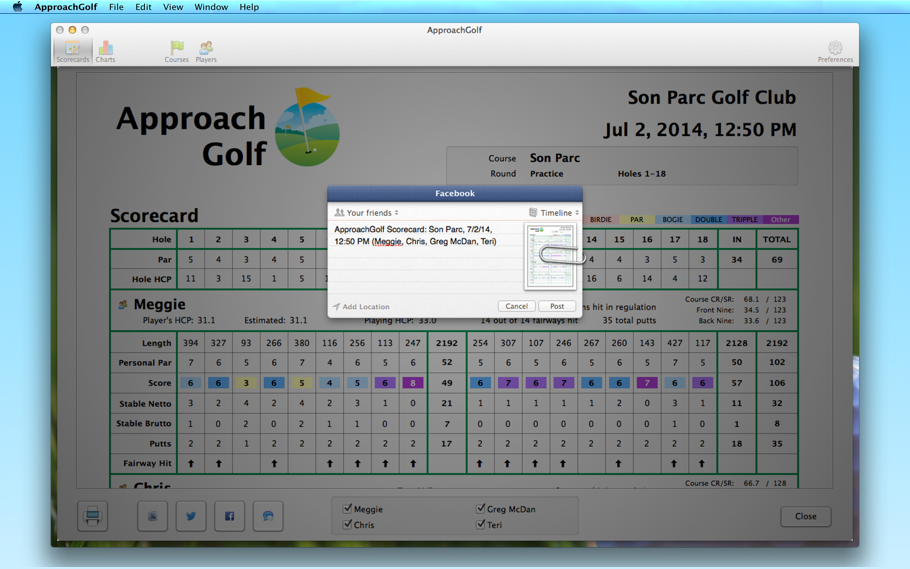Open the ApproachGolf application menu
Screen dimensions: 910x569
(x=66, y=7)
